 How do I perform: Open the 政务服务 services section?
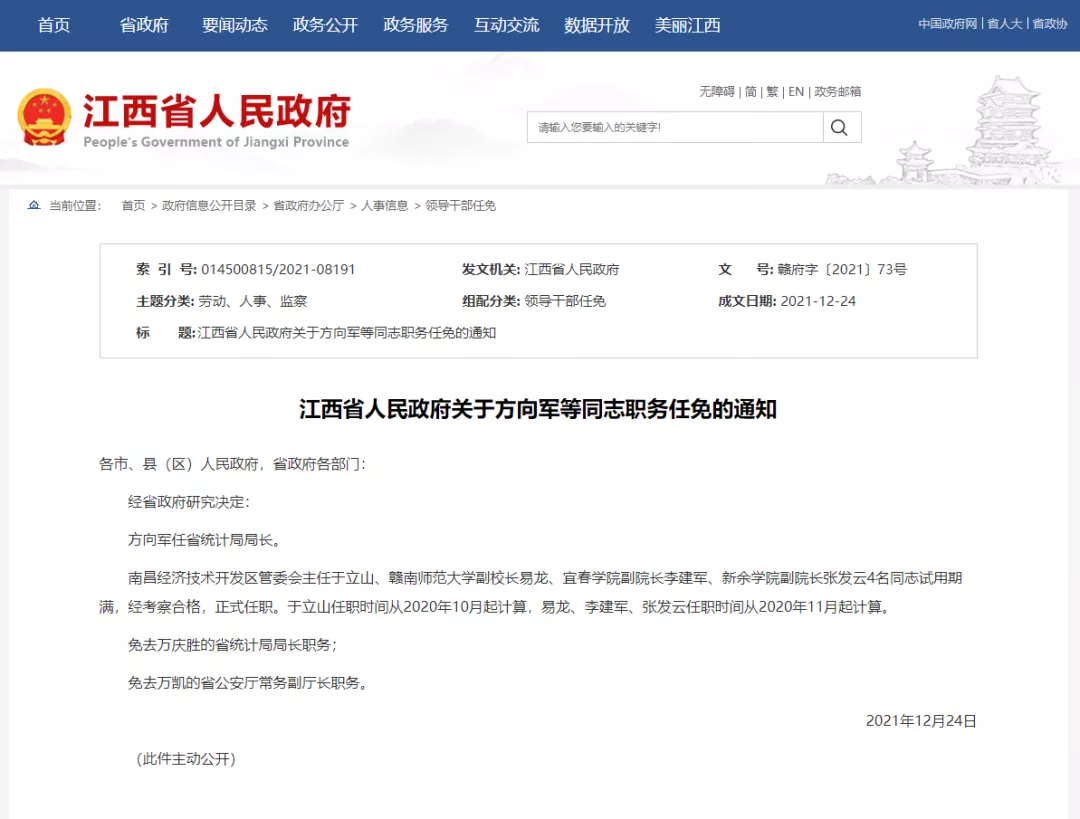tap(414, 26)
